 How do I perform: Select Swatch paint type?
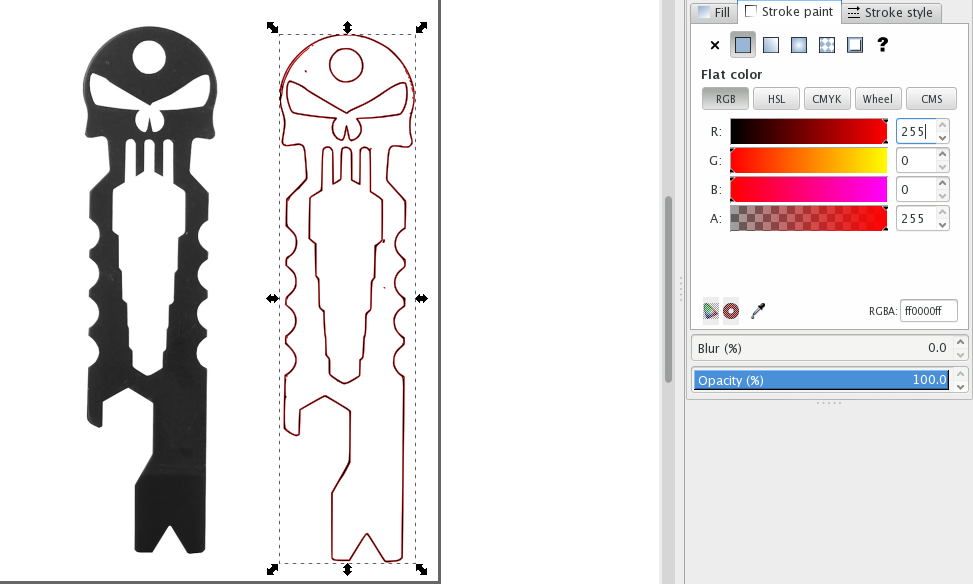[854, 45]
